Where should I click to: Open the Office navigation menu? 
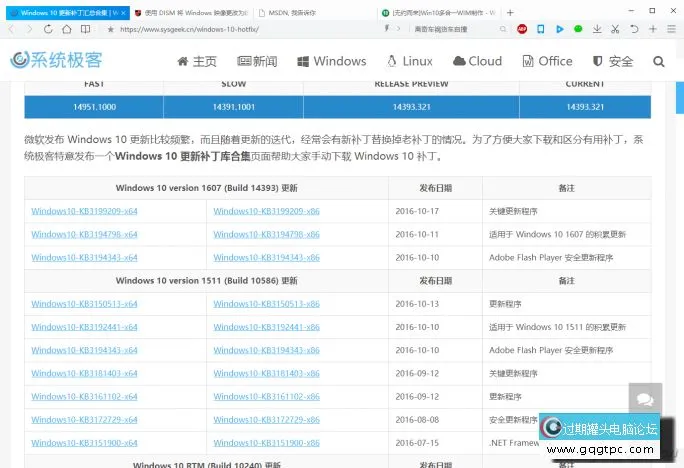pyautogui.click(x=547, y=61)
